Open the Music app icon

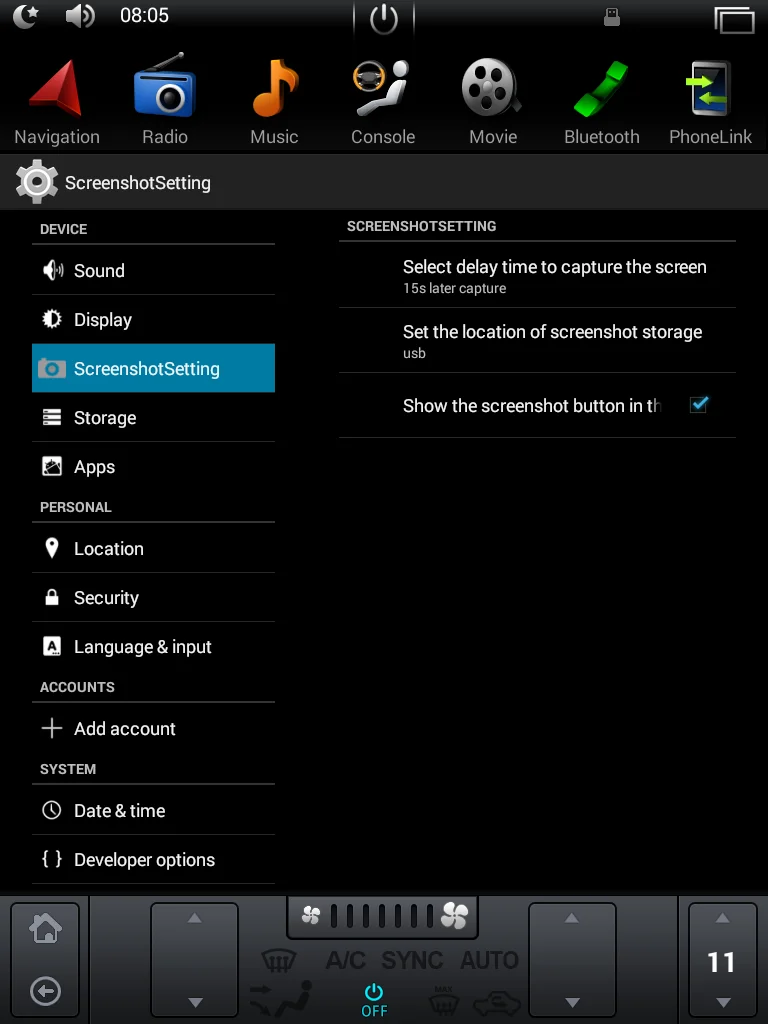[275, 88]
